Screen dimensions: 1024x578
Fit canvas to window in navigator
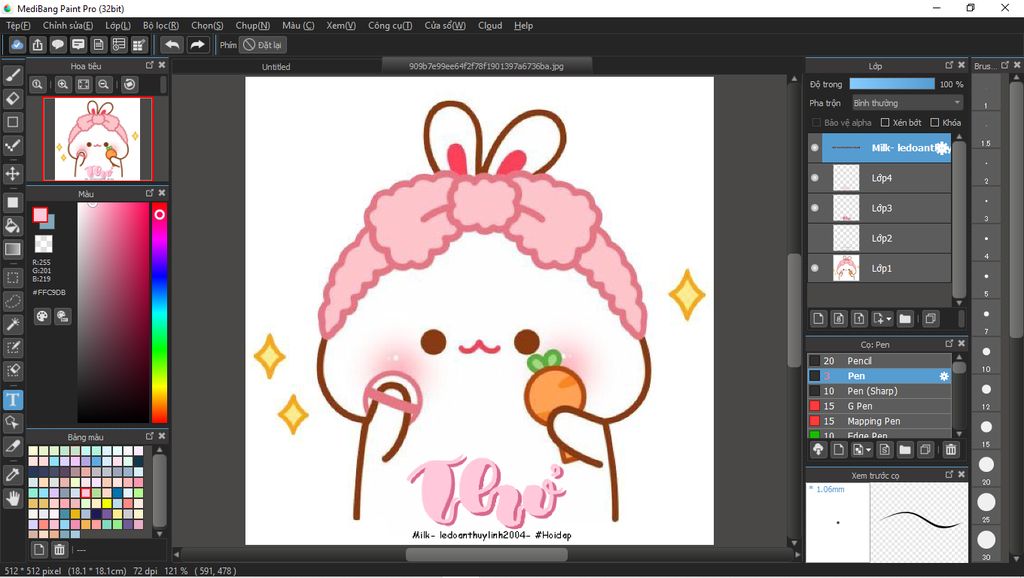click(83, 84)
